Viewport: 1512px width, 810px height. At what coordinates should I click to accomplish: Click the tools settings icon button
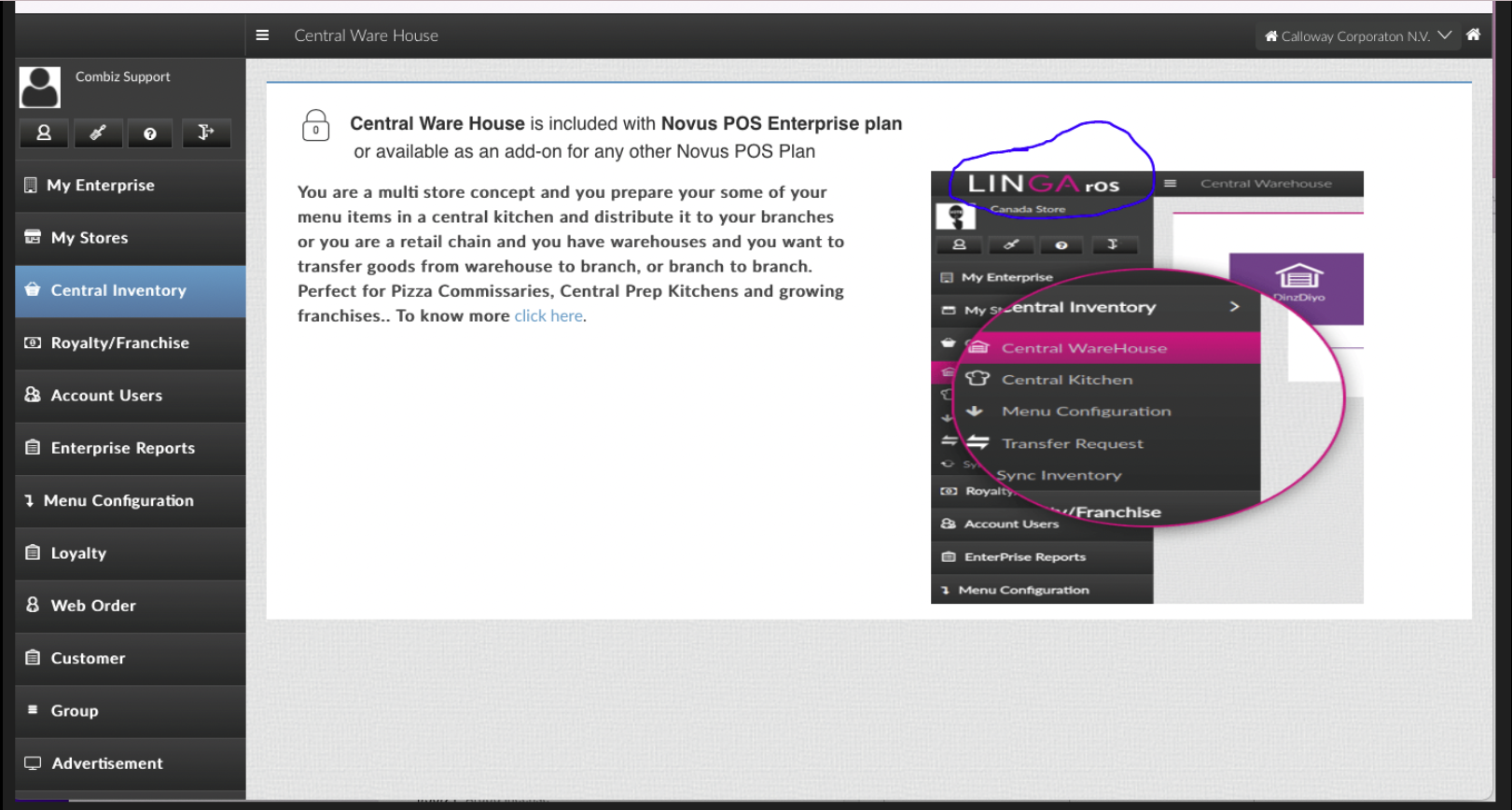pyautogui.click(x=98, y=133)
